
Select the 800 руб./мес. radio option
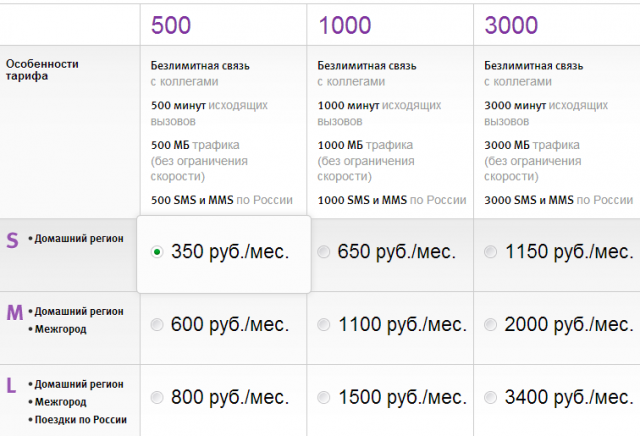[157, 399]
